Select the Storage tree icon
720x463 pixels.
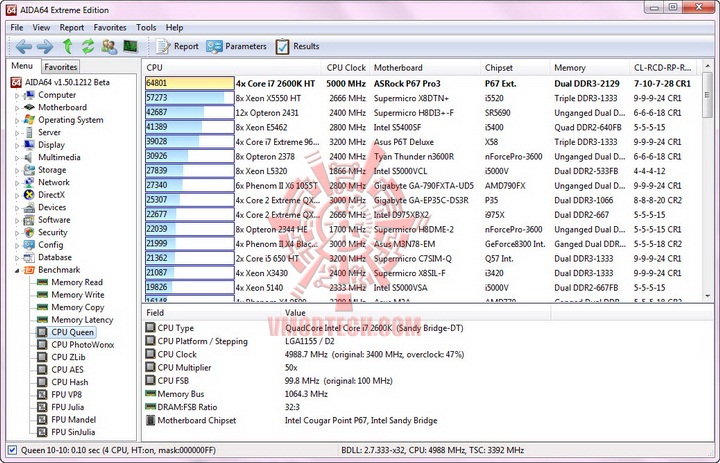29,170
